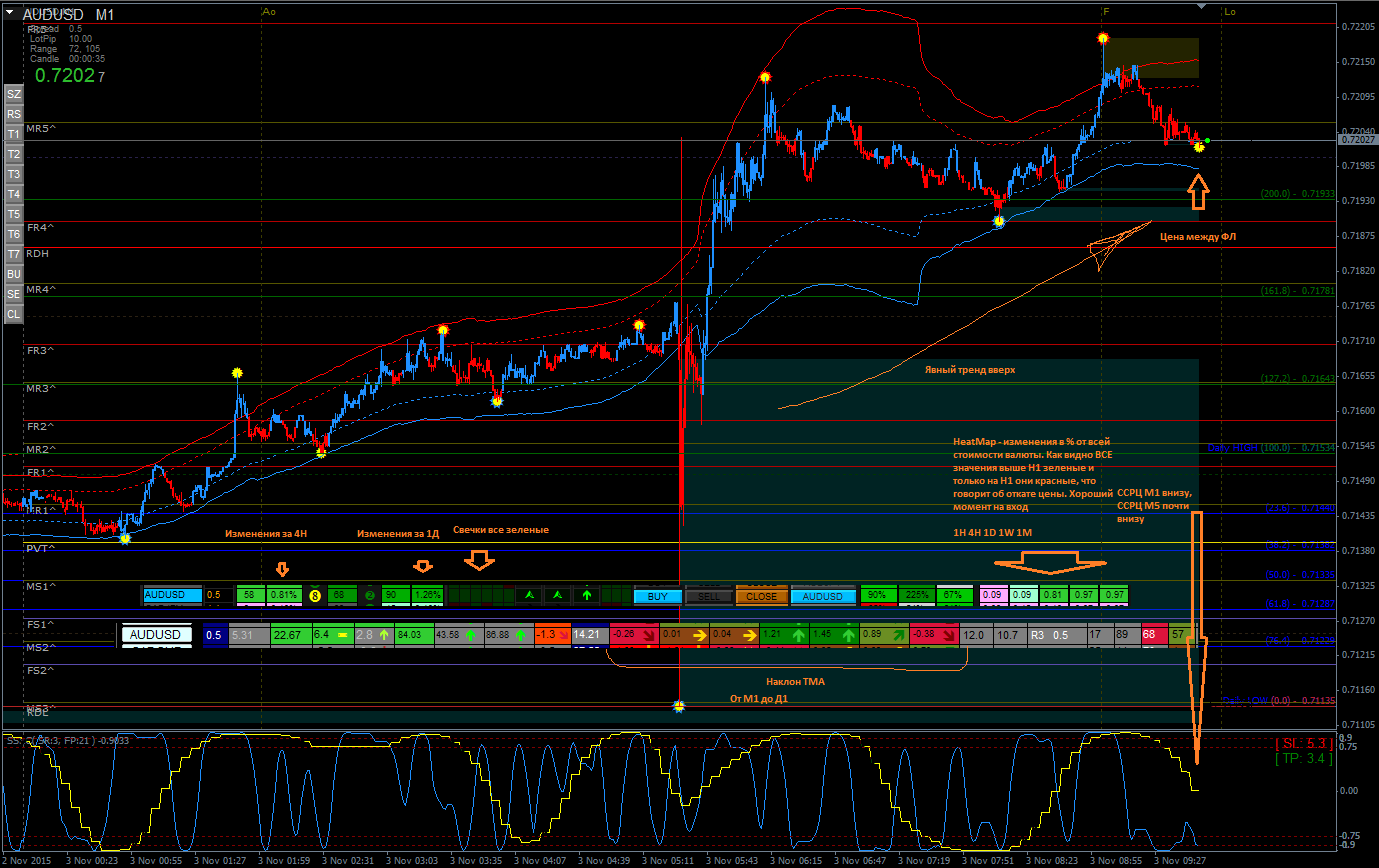1379x868 pixels.
Task: Click the blue BUY button
Action: point(658,596)
